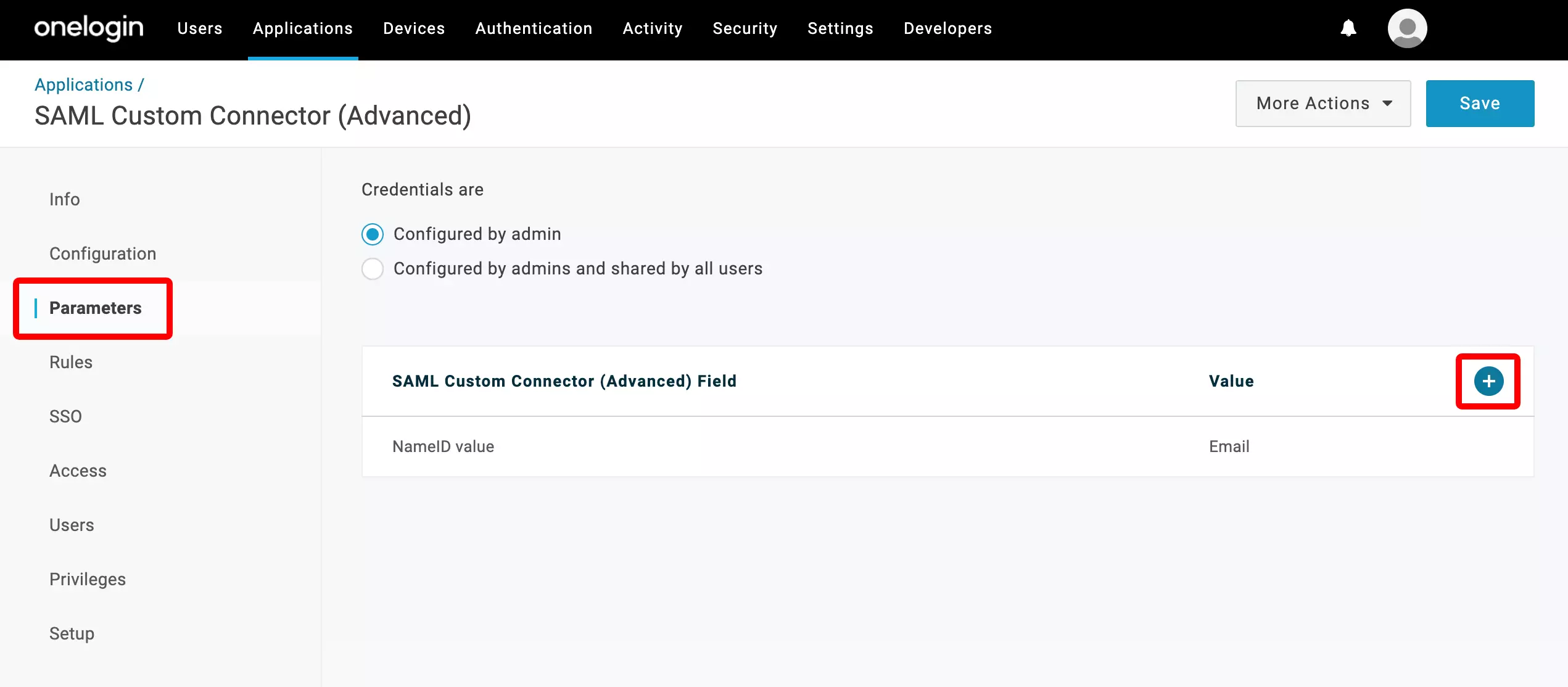Screen dimensions: 1568x687
Task: Switch to the Rules tab
Action: coord(71,363)
